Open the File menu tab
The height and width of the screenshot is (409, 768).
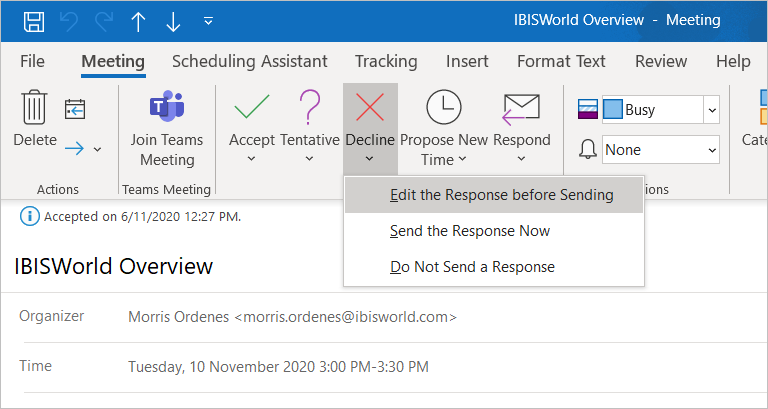pos(32,61)
